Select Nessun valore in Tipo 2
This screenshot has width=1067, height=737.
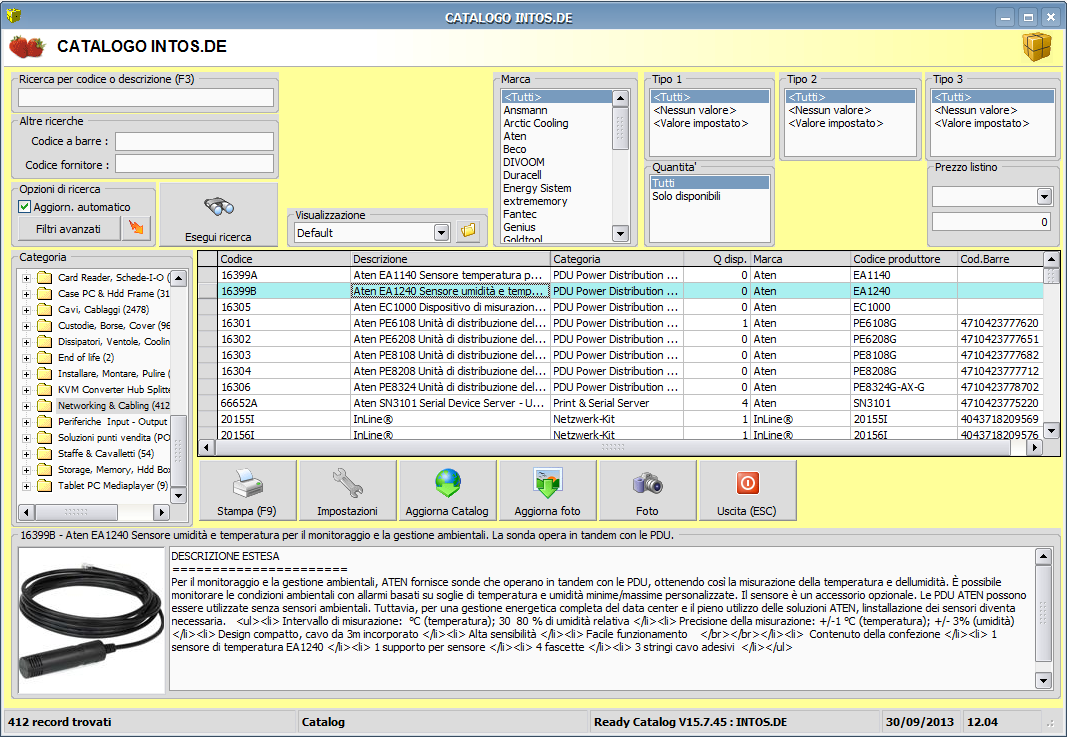click(850, 110)
